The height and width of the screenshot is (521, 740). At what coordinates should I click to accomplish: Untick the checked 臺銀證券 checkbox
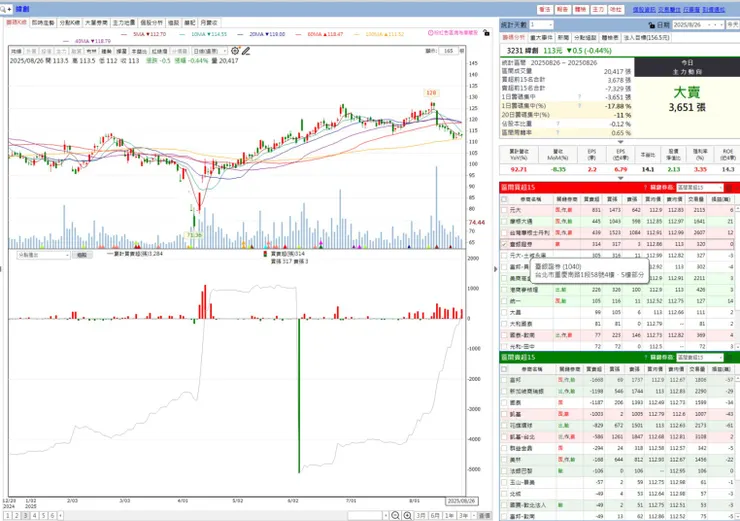(x=504, y=244)
